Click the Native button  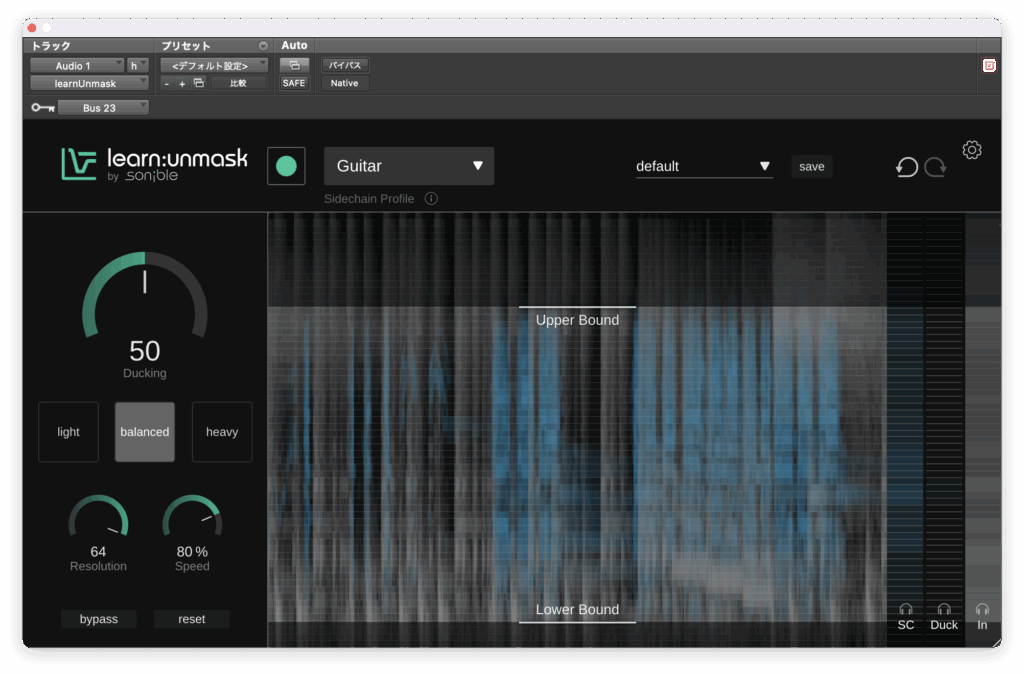pyautogui.click(x=344, y=83)
